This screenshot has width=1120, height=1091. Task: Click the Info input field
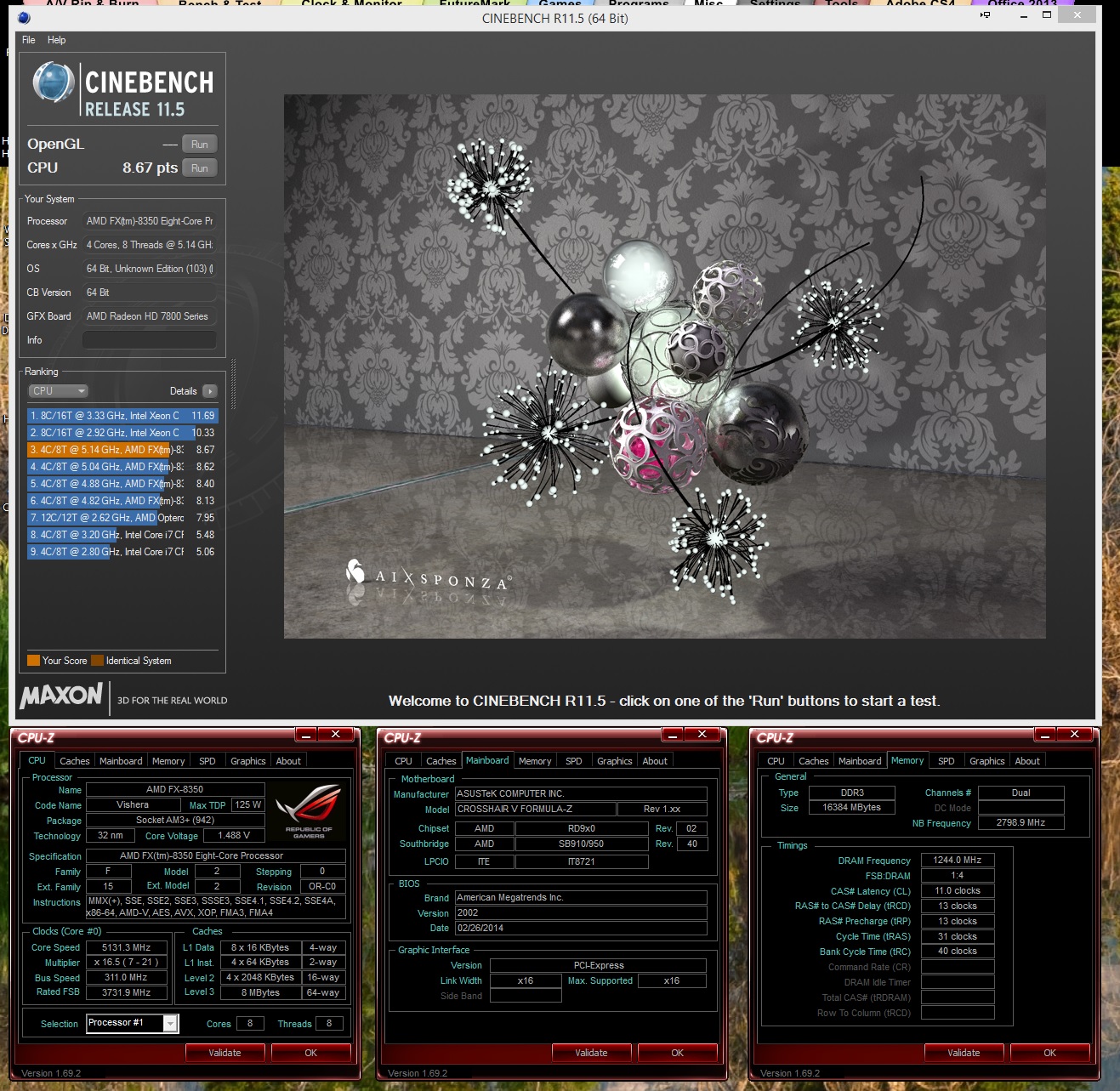point(149,340)
